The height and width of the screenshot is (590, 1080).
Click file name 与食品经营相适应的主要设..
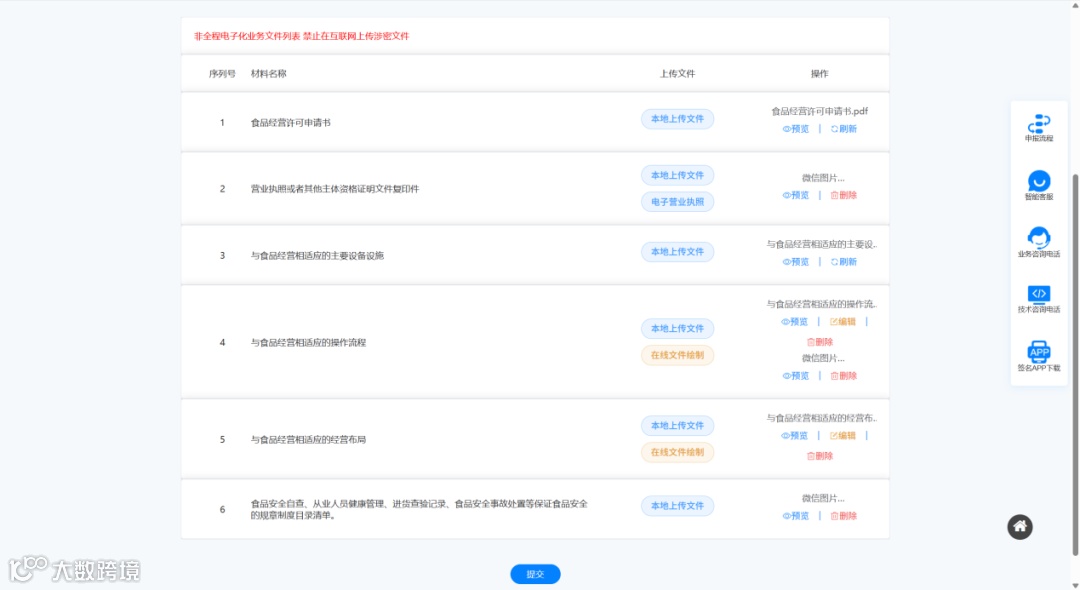822,244
